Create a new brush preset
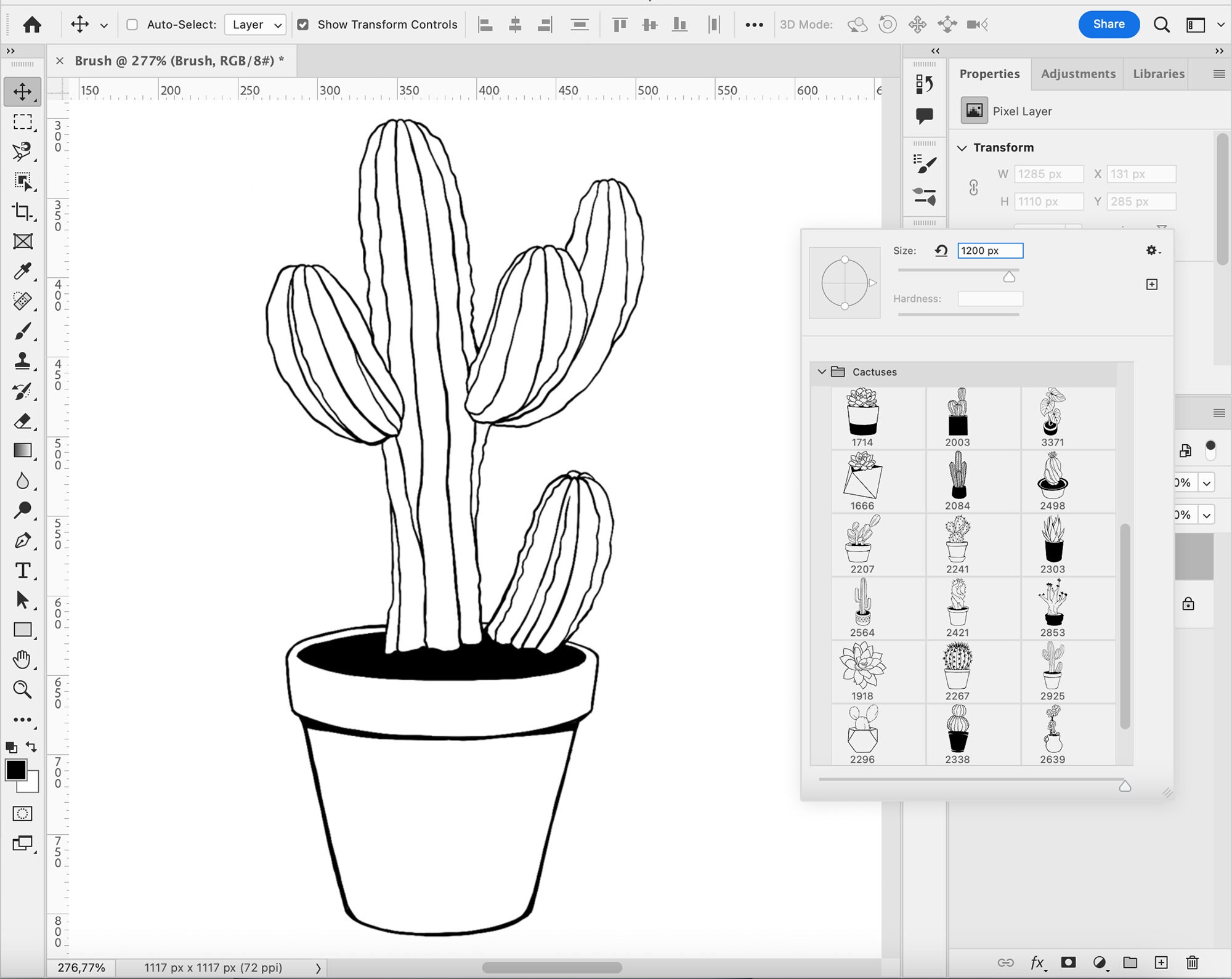The image size is (1232, 979). (1152, 284)
